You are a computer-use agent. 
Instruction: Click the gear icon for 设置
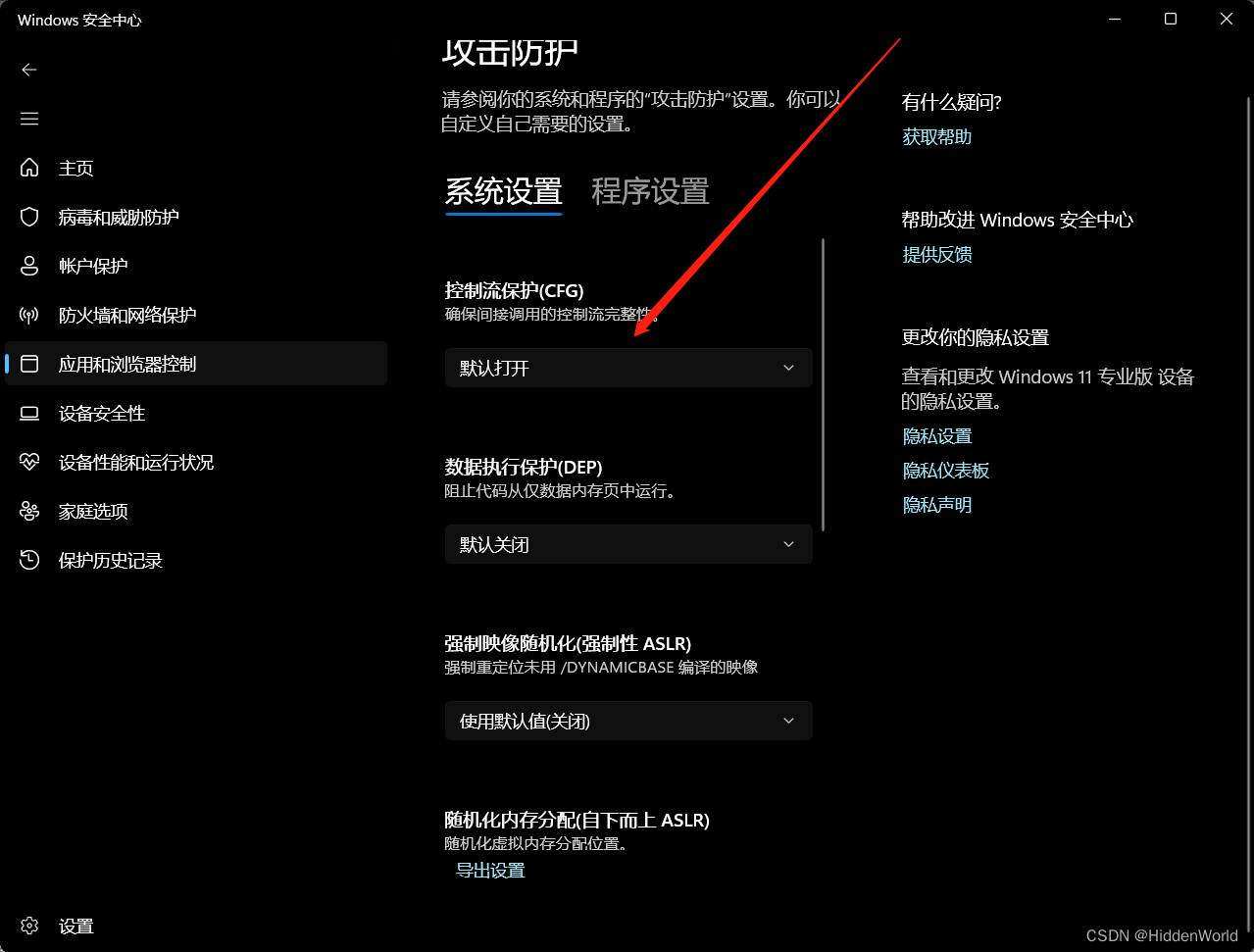point(29,926)
